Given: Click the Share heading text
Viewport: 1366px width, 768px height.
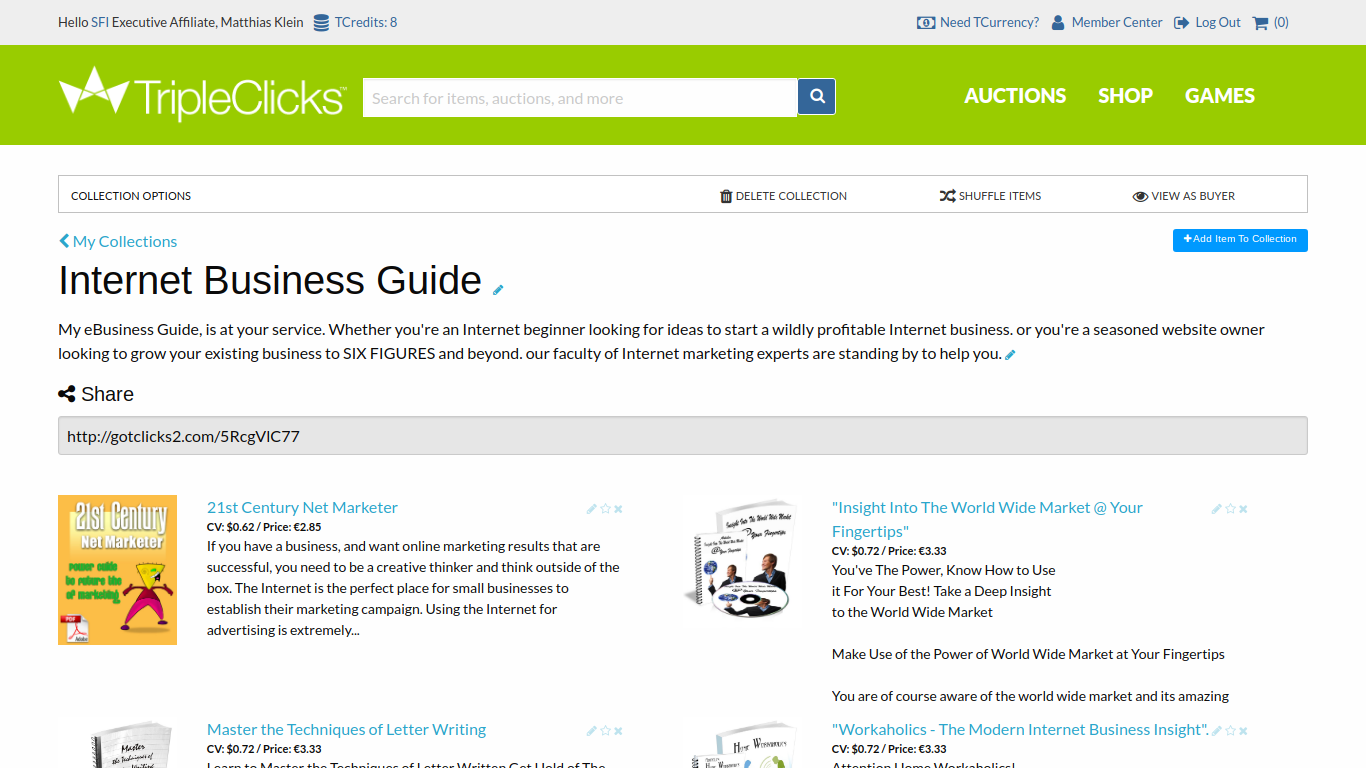Looking at the screenshot, I should click(107, 394).
